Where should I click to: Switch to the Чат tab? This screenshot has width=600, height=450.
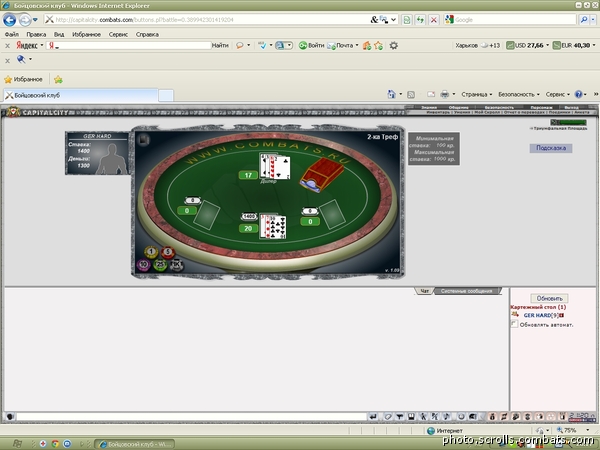pyautogui.click(x=424, y=291)
